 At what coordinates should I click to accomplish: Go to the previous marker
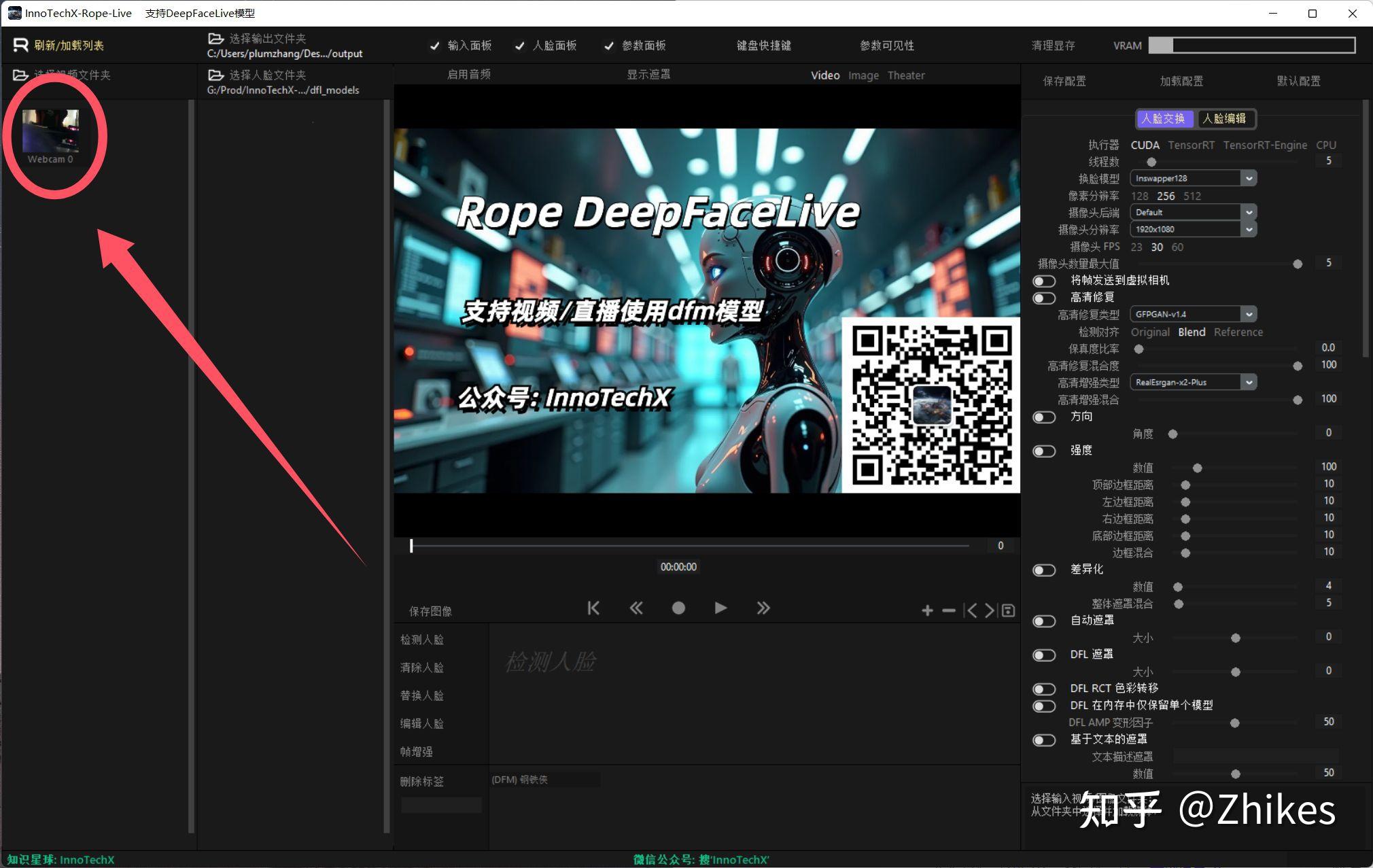click(x=971, y=610)
